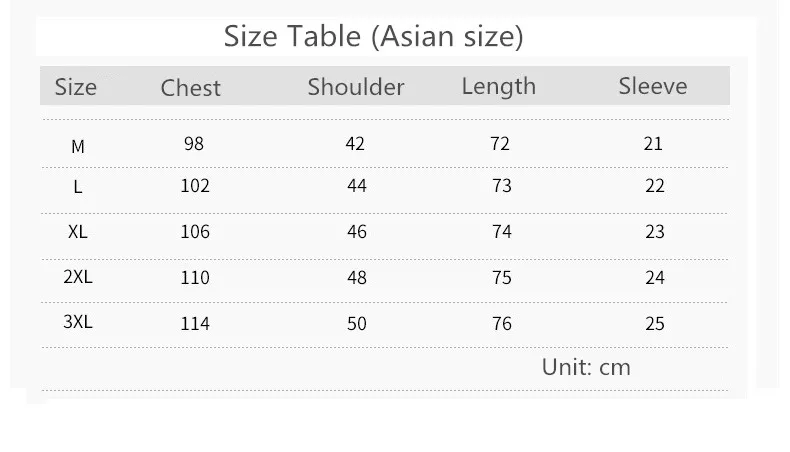This screenshot has height=452, width=790.
Task: Click the Size Table (Asian size) title
Action: 373,36
